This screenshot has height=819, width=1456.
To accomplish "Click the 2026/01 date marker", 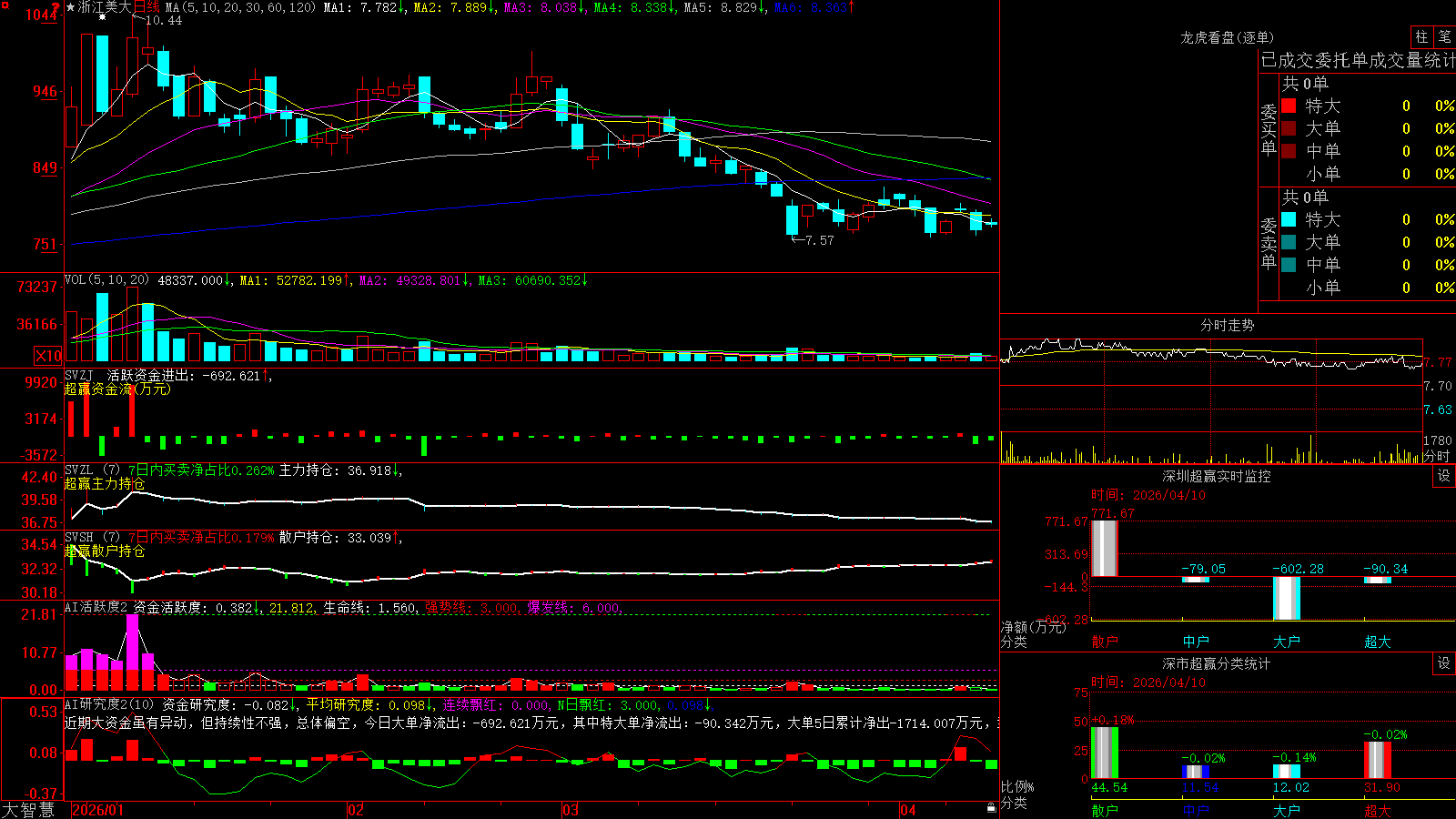I will pos(97,810).
